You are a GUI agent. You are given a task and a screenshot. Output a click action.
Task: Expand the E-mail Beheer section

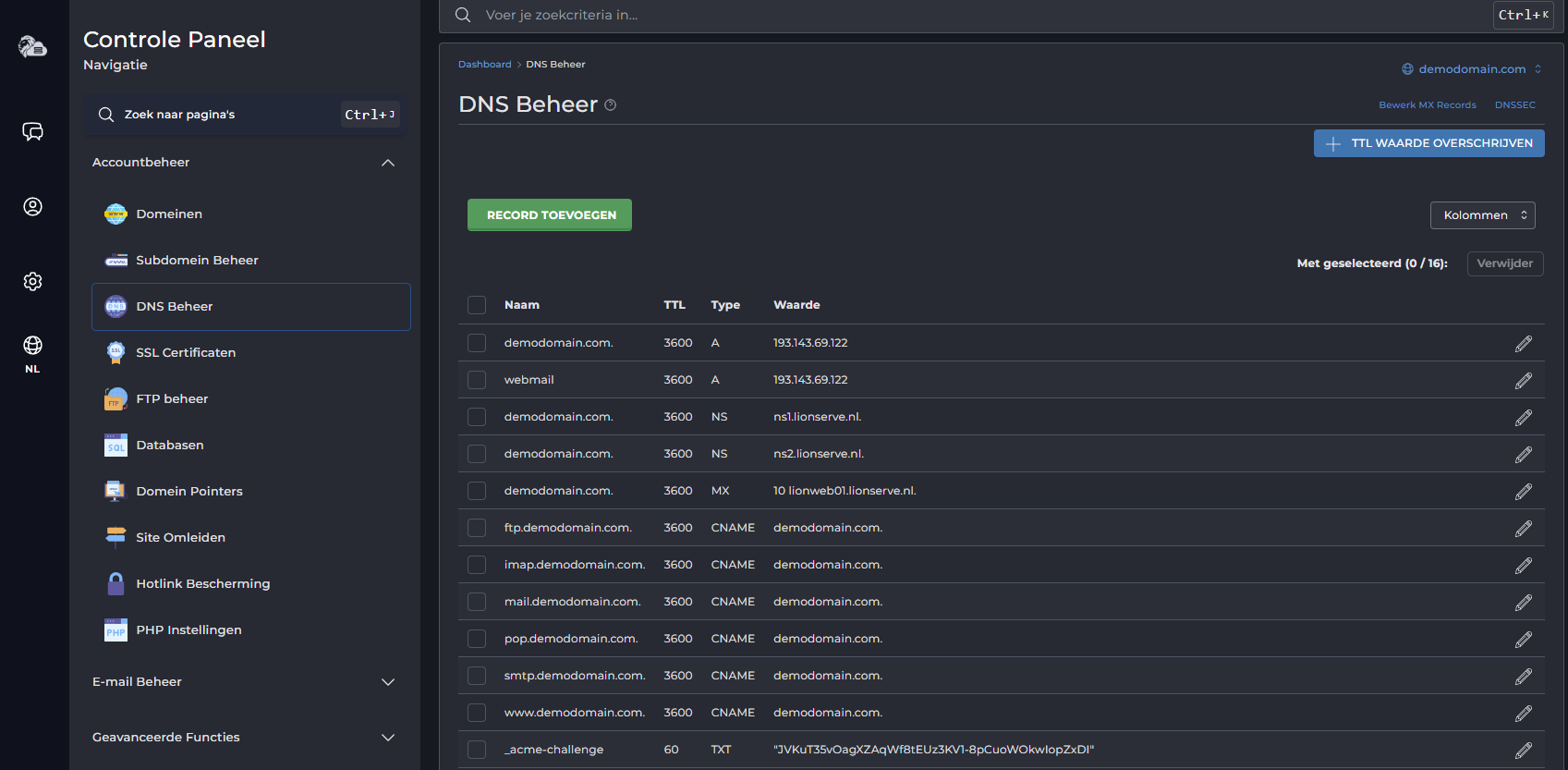click(388, 682)
